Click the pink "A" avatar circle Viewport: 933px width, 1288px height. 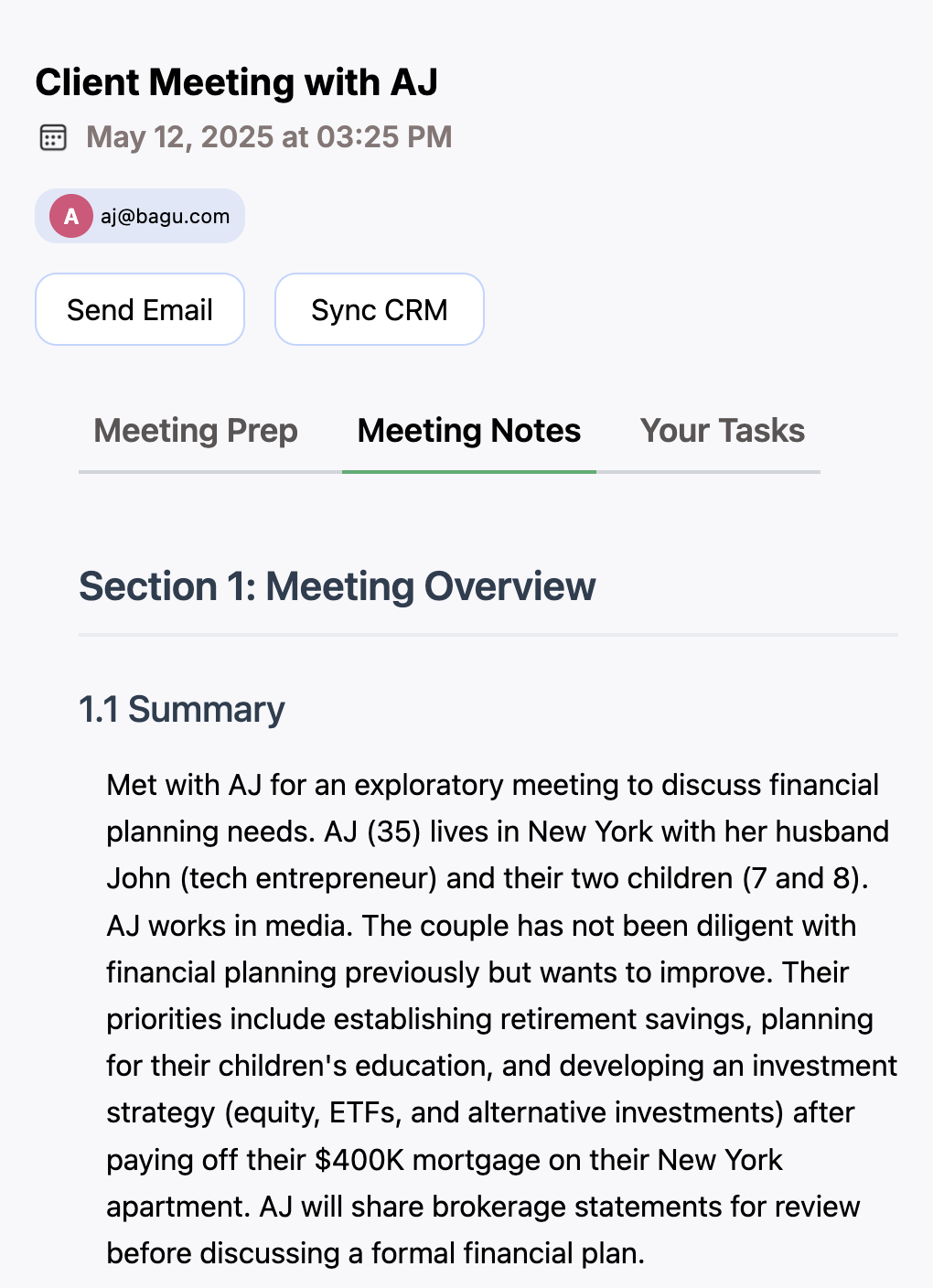[x=70, y=217]
